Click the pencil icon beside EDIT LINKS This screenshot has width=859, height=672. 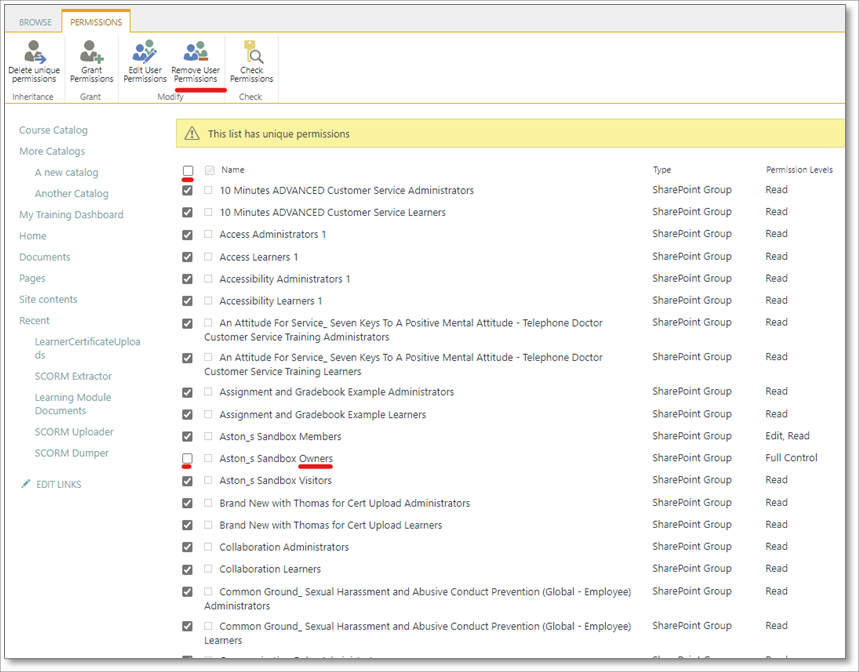[25, 484]
